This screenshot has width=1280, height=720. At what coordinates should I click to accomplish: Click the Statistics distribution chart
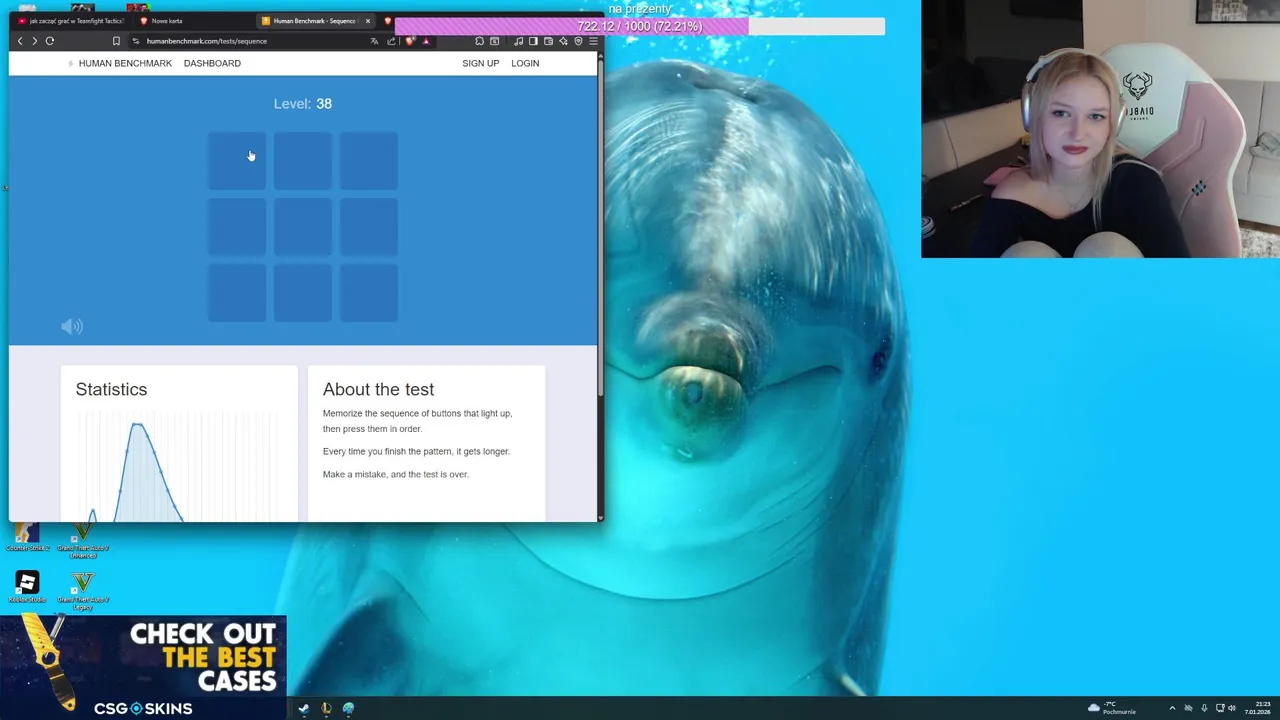point(178,466)
